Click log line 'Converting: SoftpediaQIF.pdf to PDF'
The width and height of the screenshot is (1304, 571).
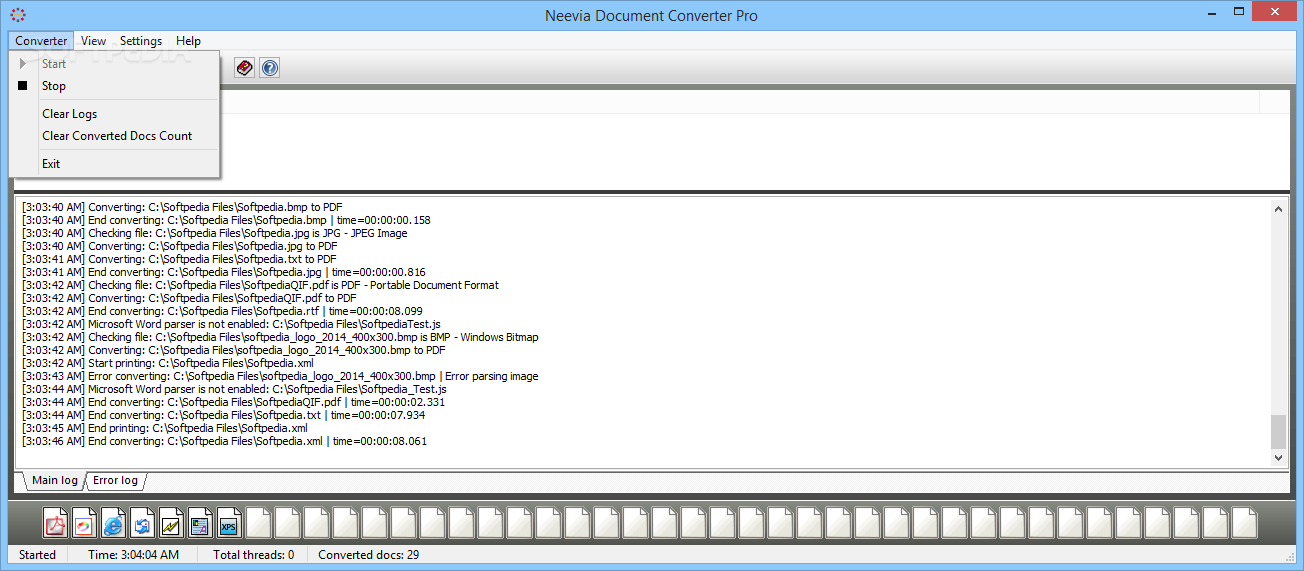click(189, 298)
